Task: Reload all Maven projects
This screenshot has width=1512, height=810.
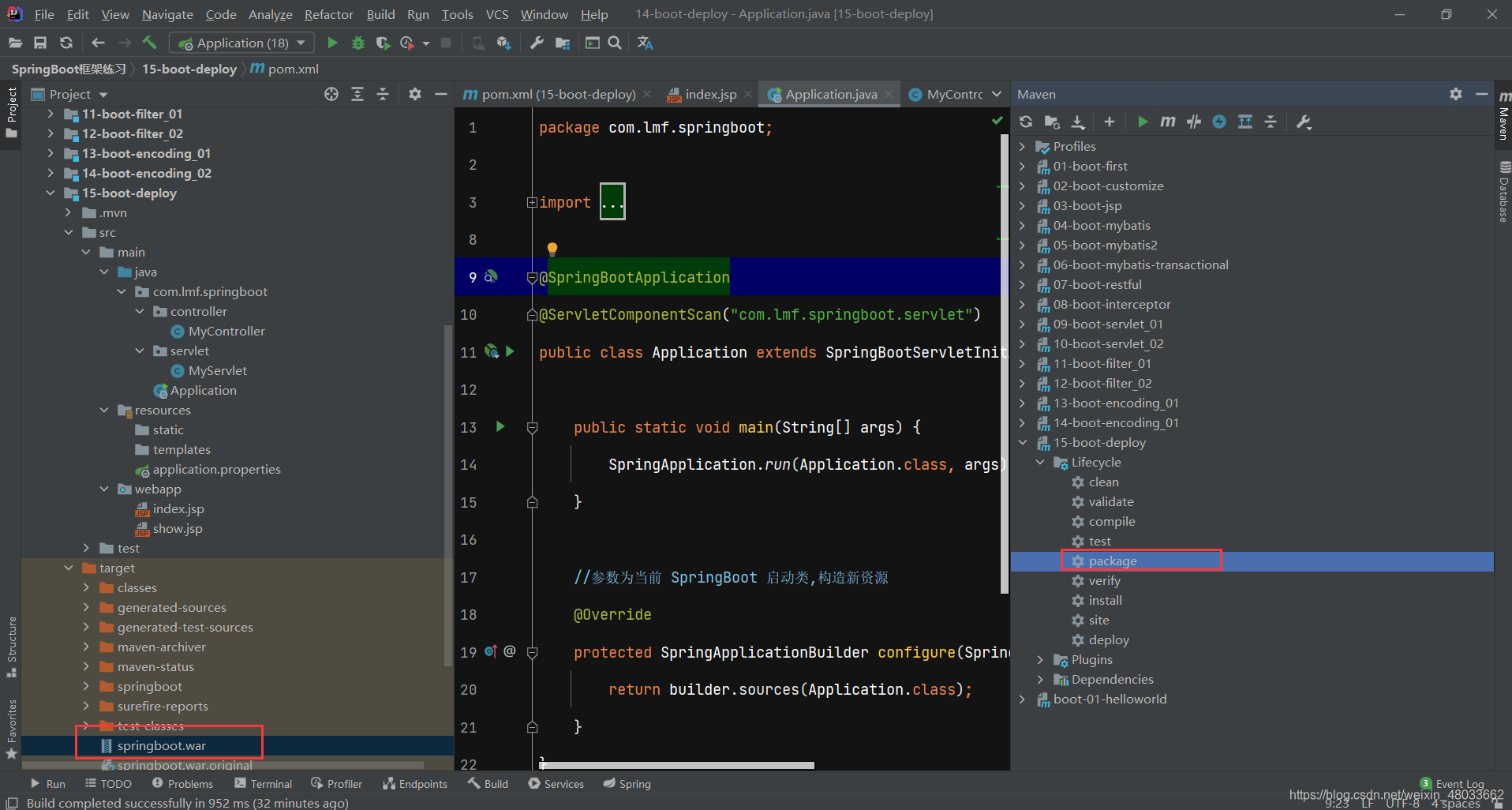Action: (x=1026, y=122)
